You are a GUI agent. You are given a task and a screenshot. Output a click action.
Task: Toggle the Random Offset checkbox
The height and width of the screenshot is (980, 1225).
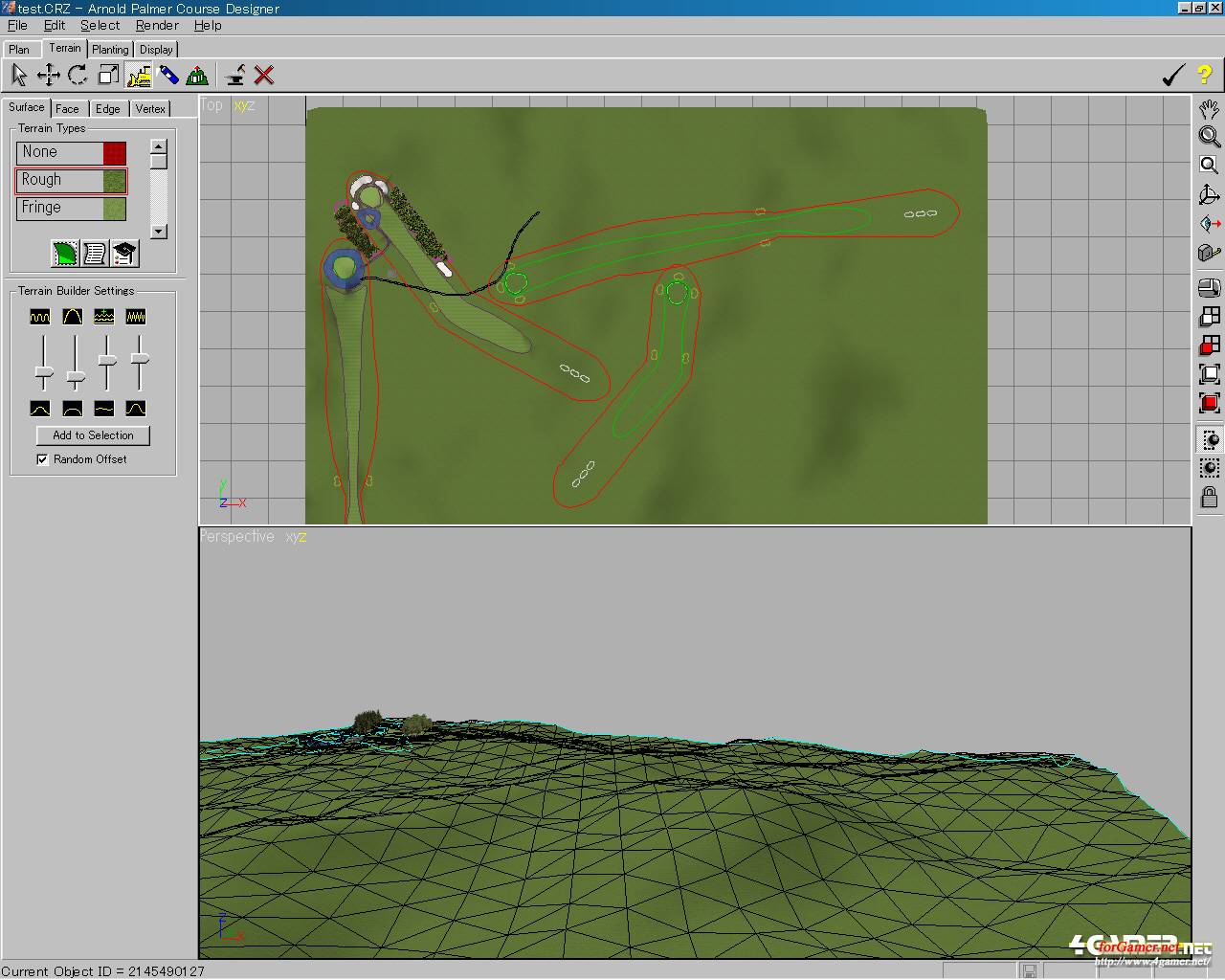[42, 459]
